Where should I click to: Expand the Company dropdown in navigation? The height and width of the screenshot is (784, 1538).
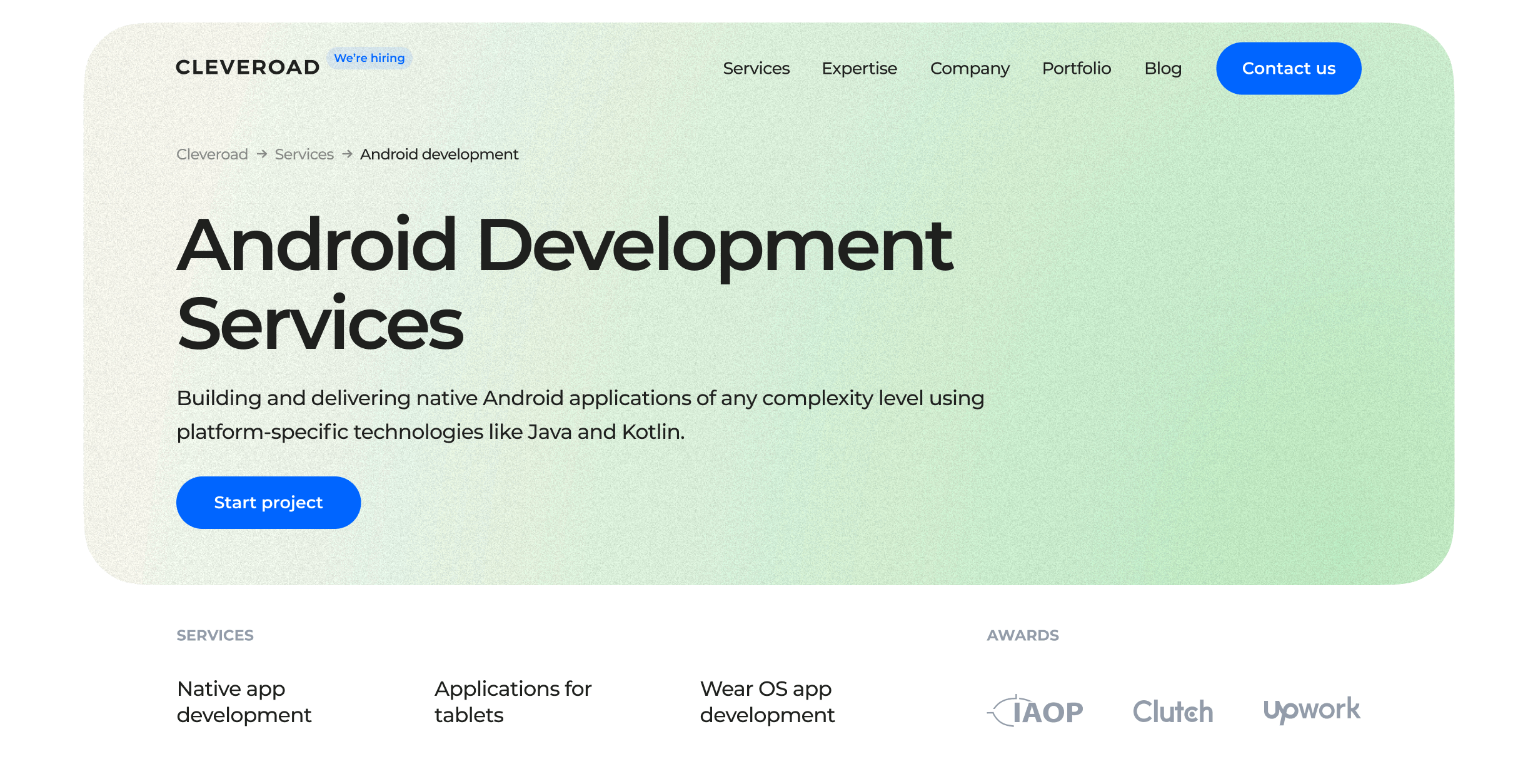click(x=970, y=69)
